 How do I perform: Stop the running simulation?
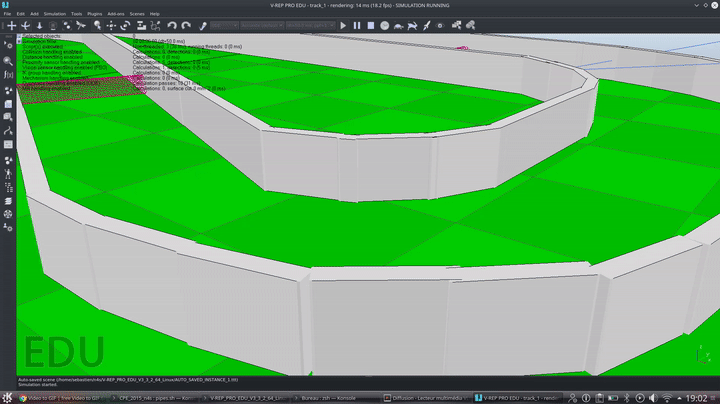[371, 24]
